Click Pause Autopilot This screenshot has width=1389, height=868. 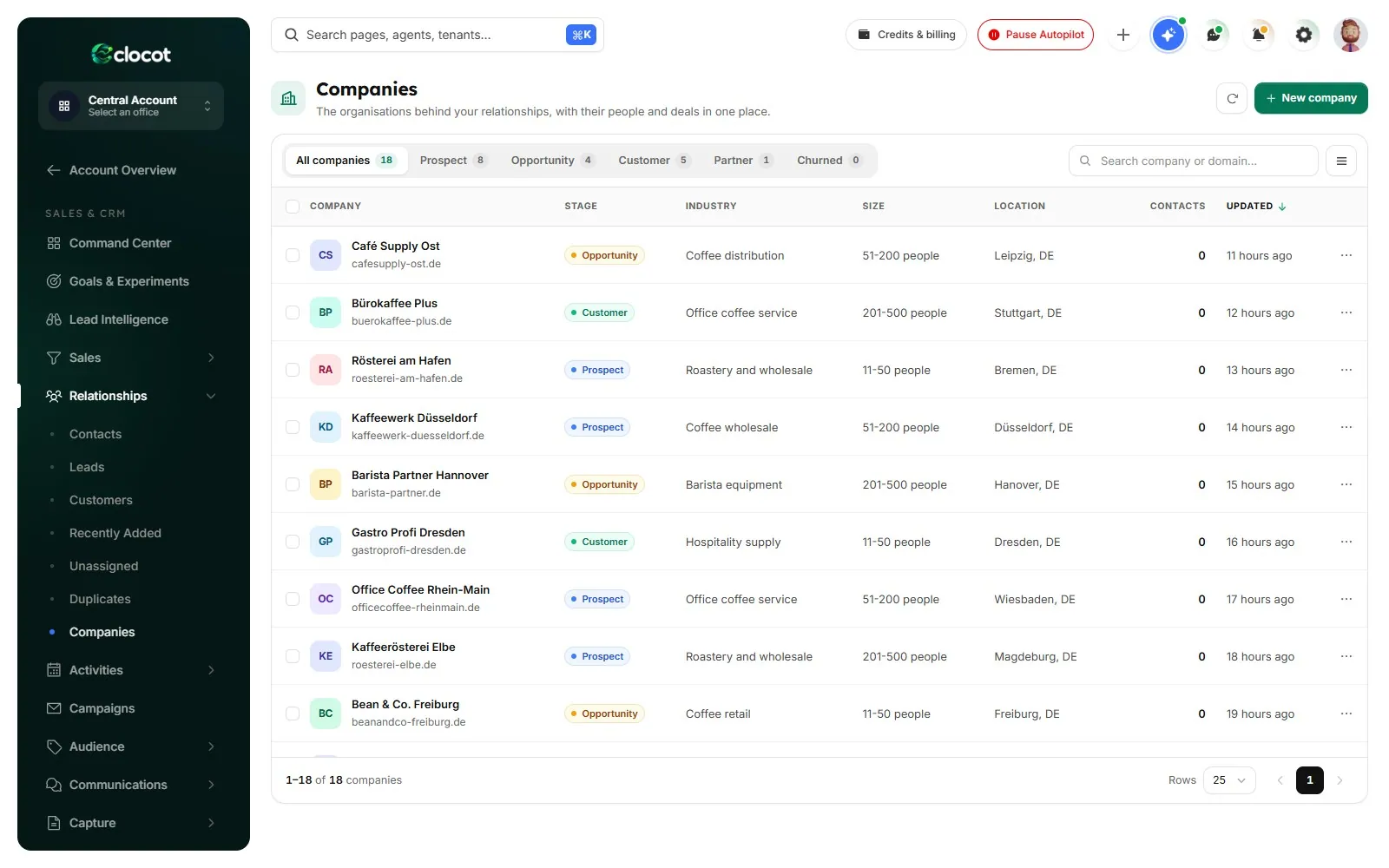point(1036,35)
